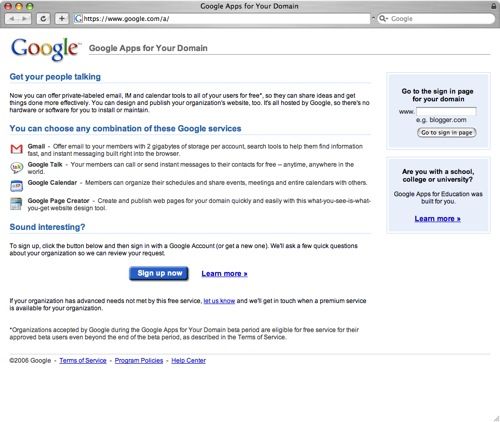Viewport: 500px width, 422px height.
Task: Click the window title text
Action: (249, 6)
